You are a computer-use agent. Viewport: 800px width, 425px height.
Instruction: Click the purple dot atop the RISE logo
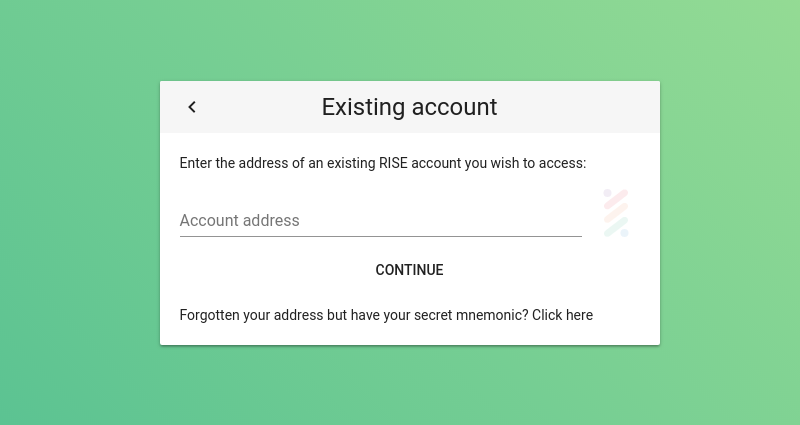(607, 193)
